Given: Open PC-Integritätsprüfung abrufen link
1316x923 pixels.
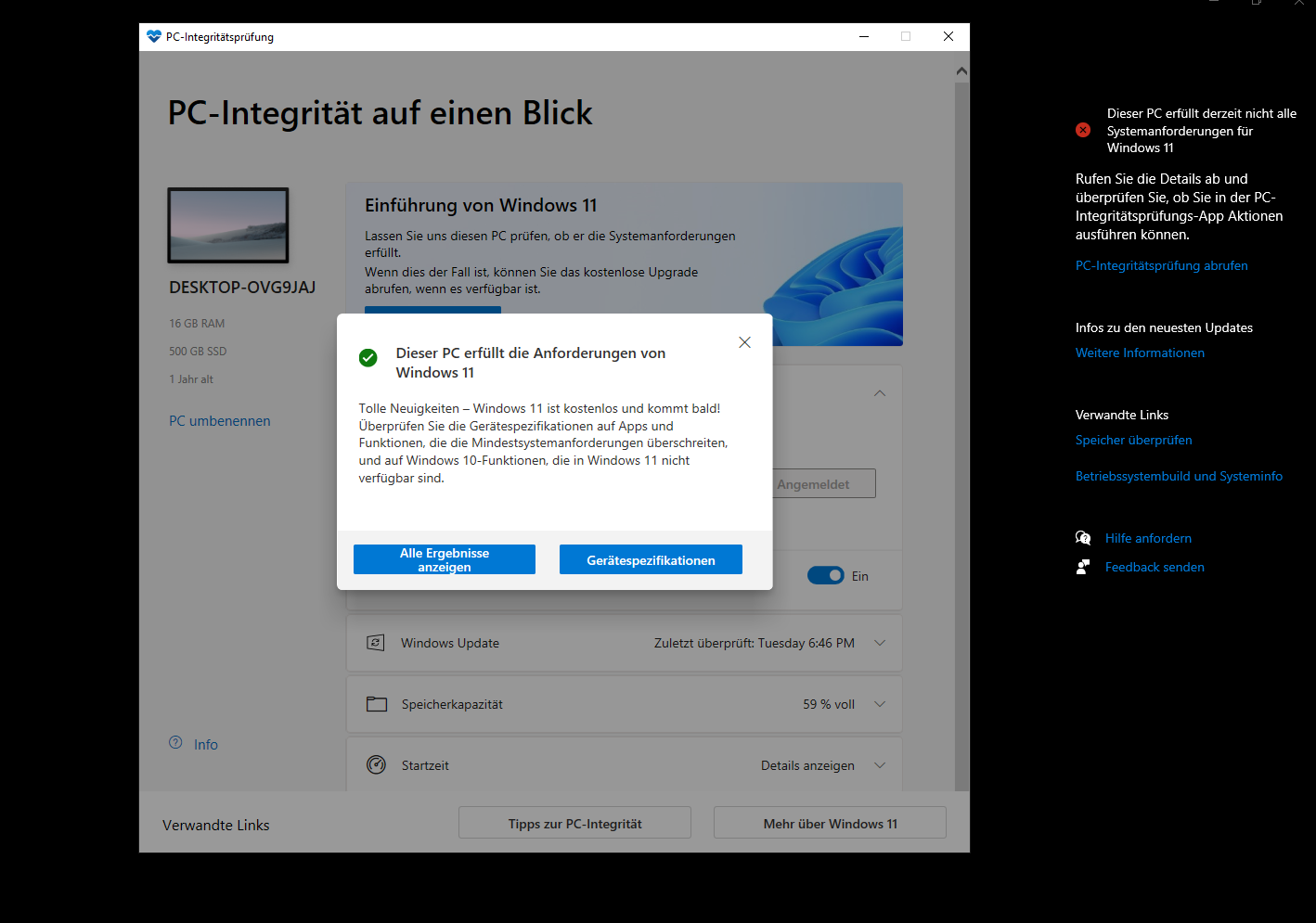Looking at the screenshot, I should [x=1161, y=265].
